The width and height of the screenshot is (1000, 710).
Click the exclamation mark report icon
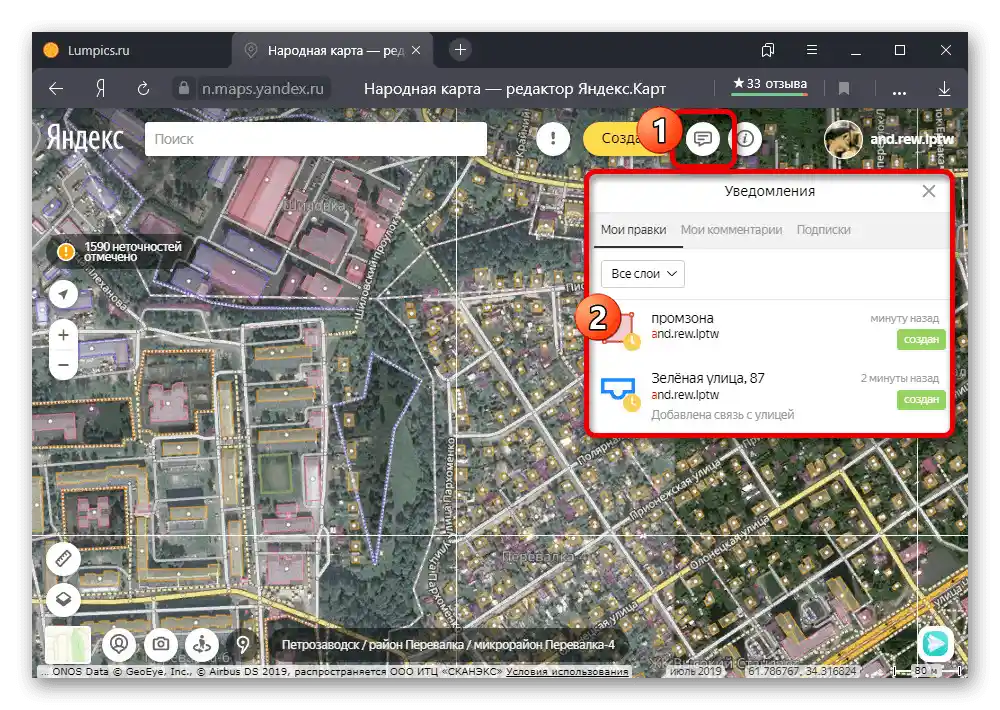tap(552, 139)
